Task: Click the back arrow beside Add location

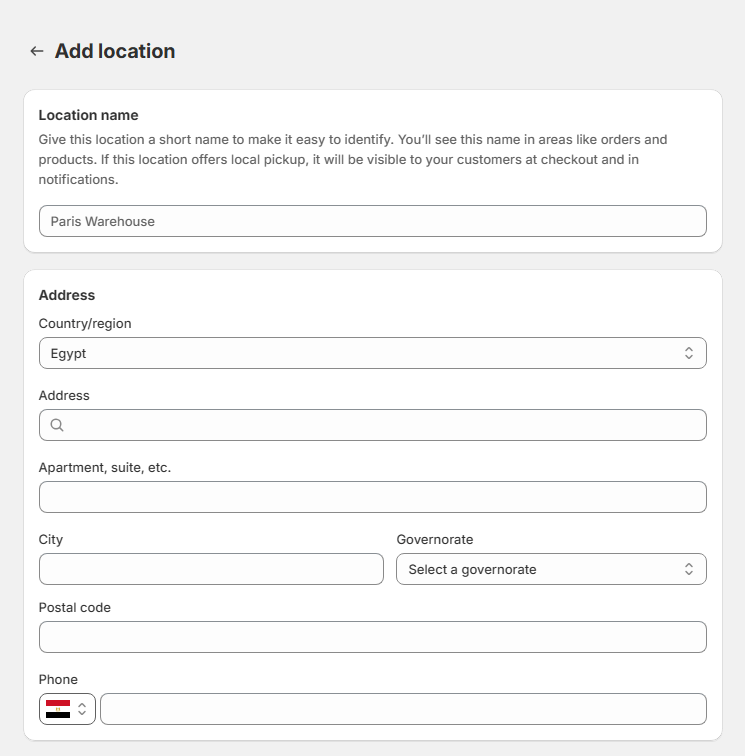Action: 37,51
